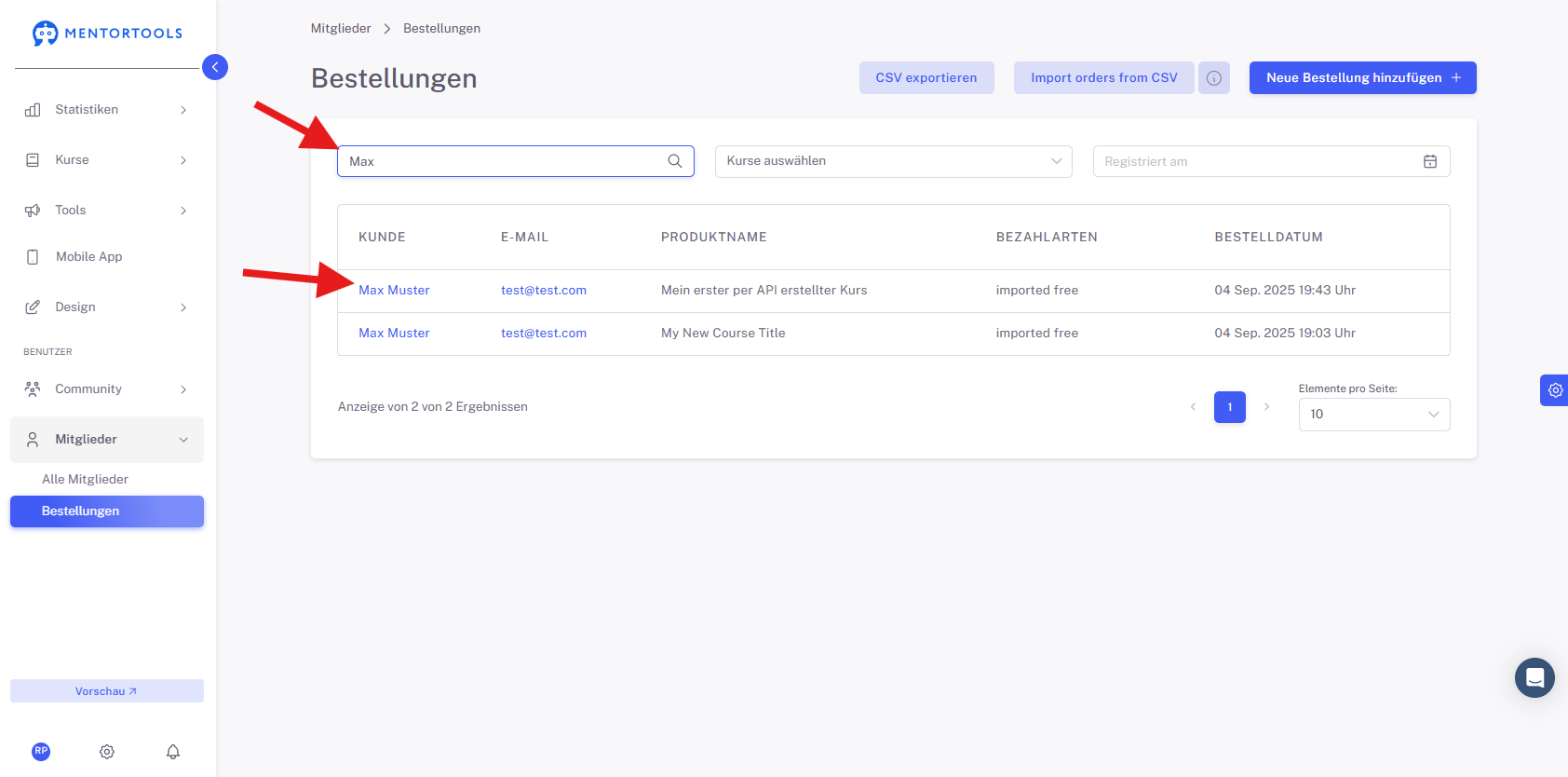Screen dimensions: 1568x777
Task: Click Neue Bestellung hinzufügen button
Action: click(1363, 78)
